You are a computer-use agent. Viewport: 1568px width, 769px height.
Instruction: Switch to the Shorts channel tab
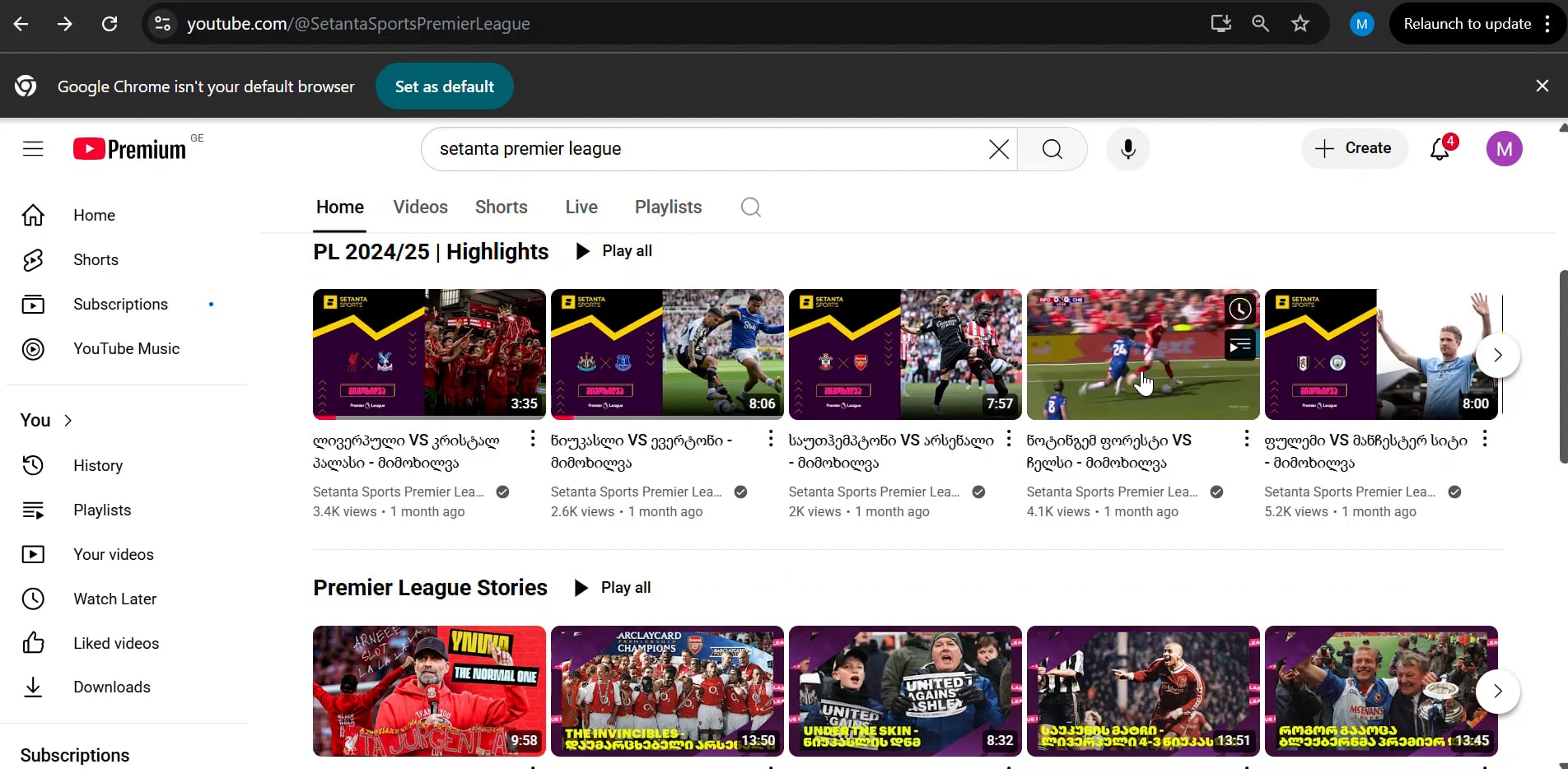pyautogui.click(x=502, y=207)
